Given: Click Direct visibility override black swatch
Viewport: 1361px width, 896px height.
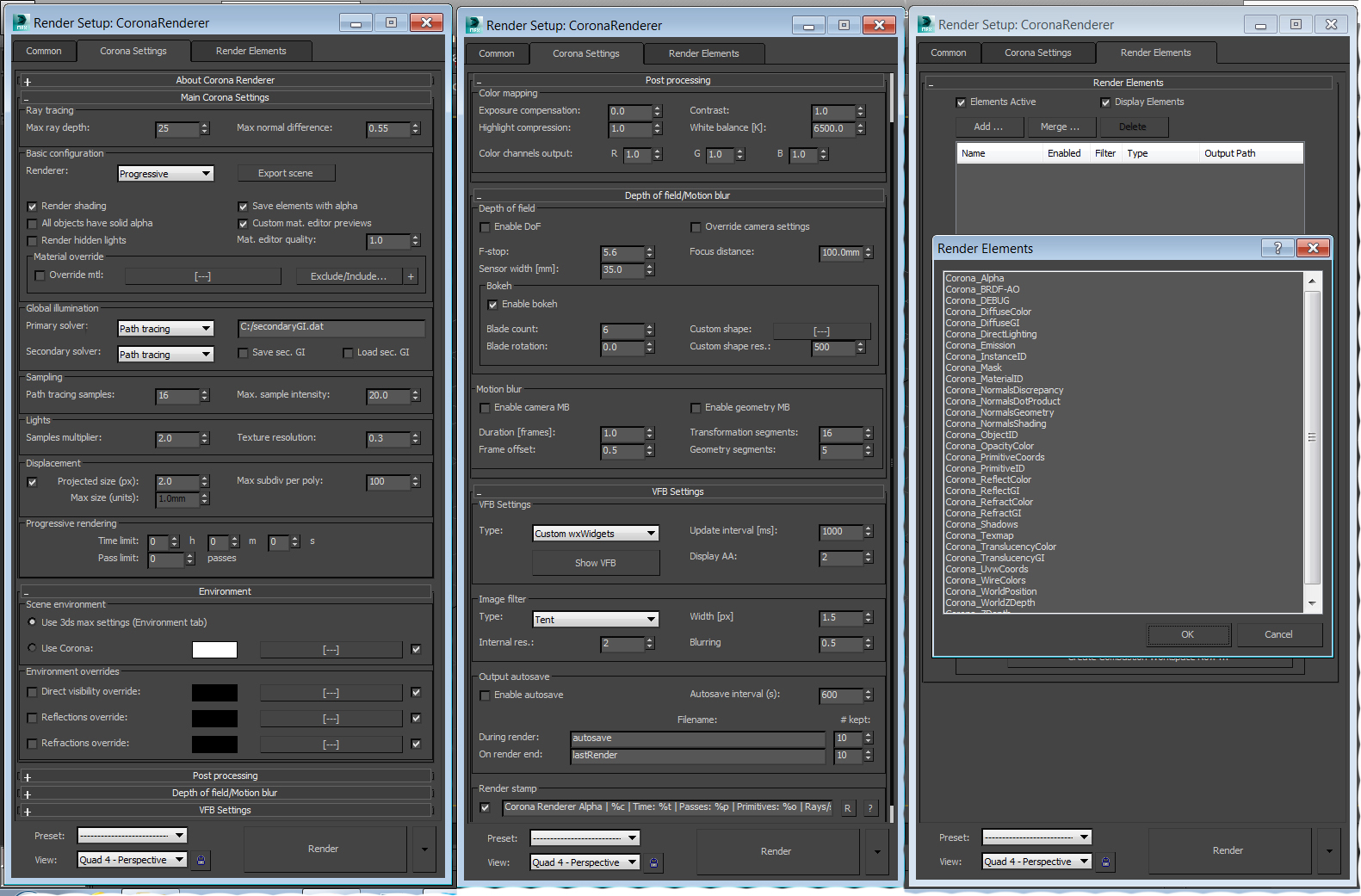Looking at the screenshot, I should point(214,693).
